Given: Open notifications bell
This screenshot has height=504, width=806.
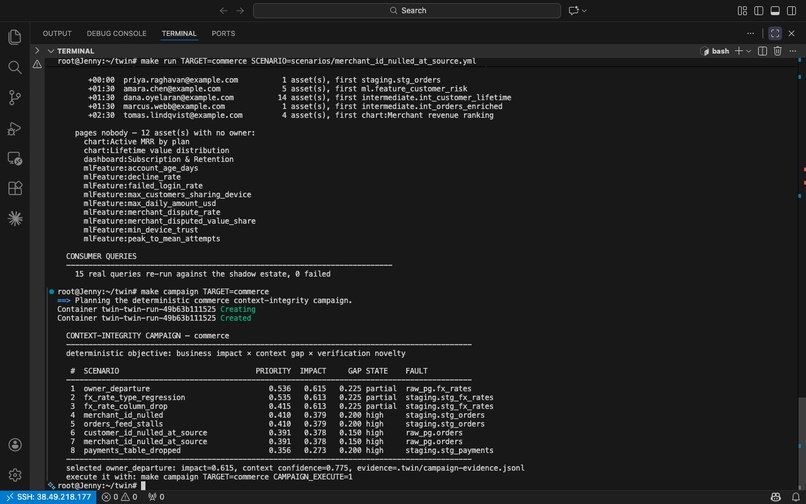Looking at the screenshot, I should [x=795, y=497].
